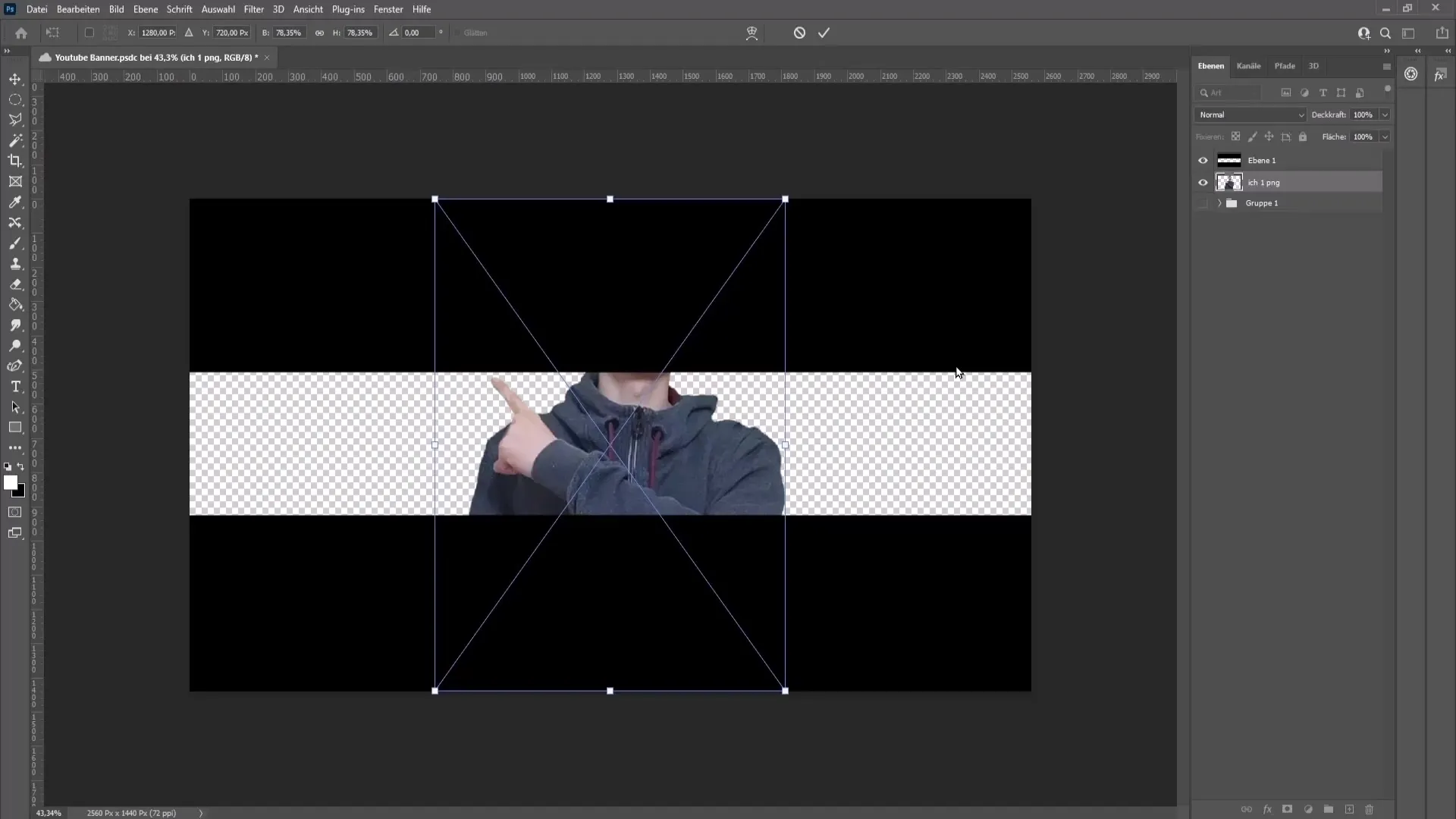The width and height of the screenshot is (1456, 819).
Task: Create a new group folder icon
Action: pos(1329,809)
